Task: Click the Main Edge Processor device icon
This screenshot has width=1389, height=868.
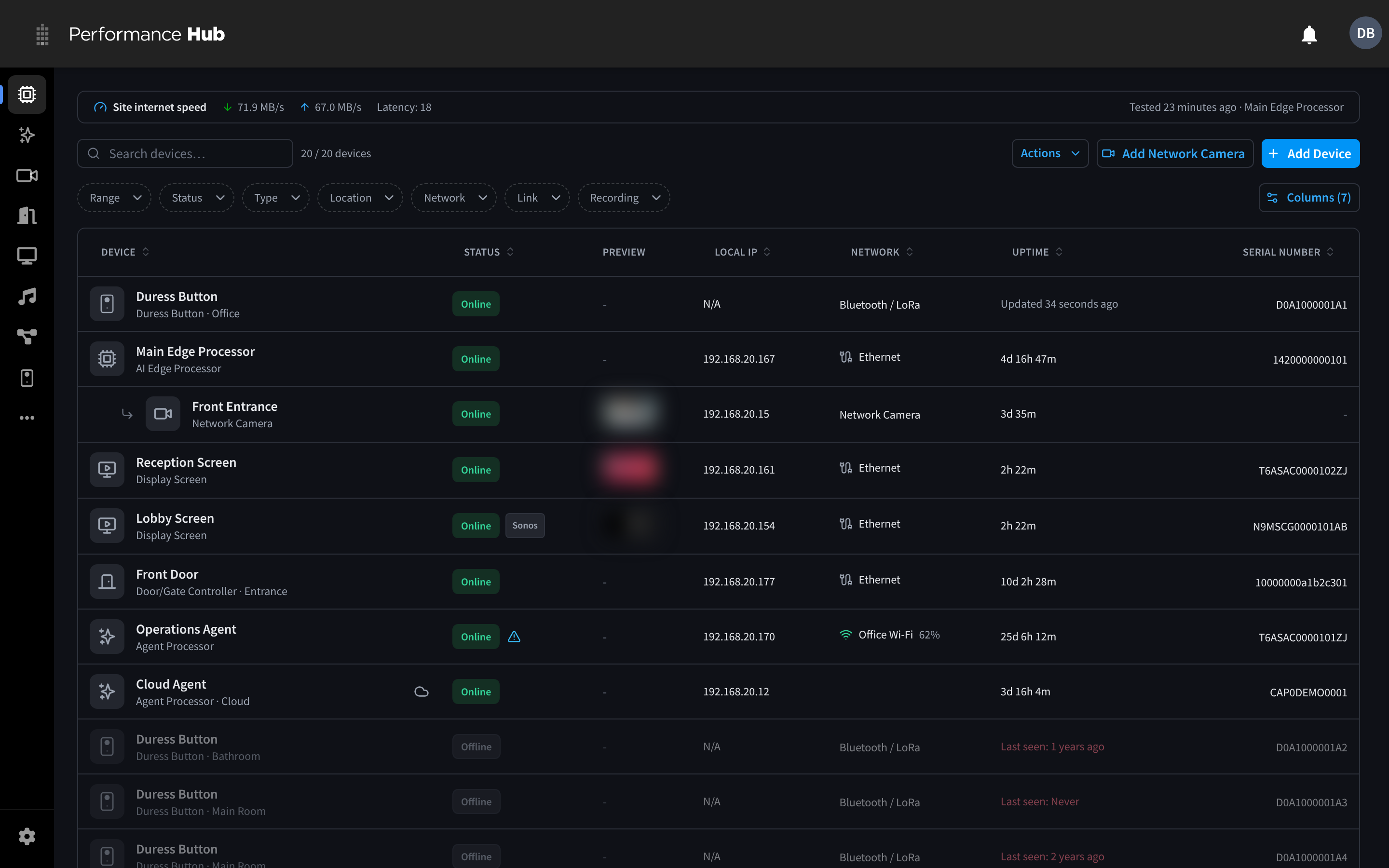Action: click(x=107, y=359)
